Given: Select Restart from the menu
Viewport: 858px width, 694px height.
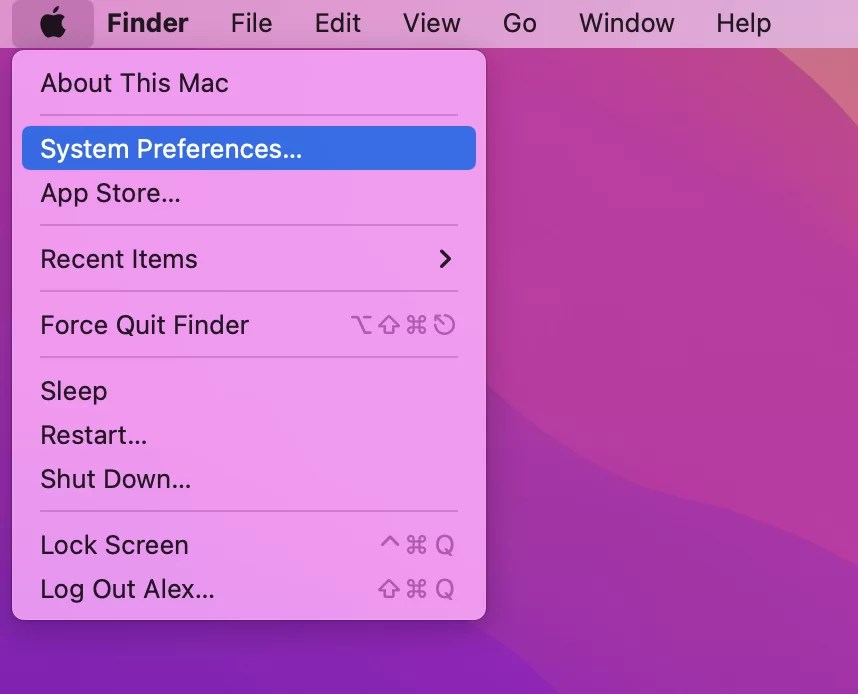Looking at the screenshot, I should coord(93,435).
